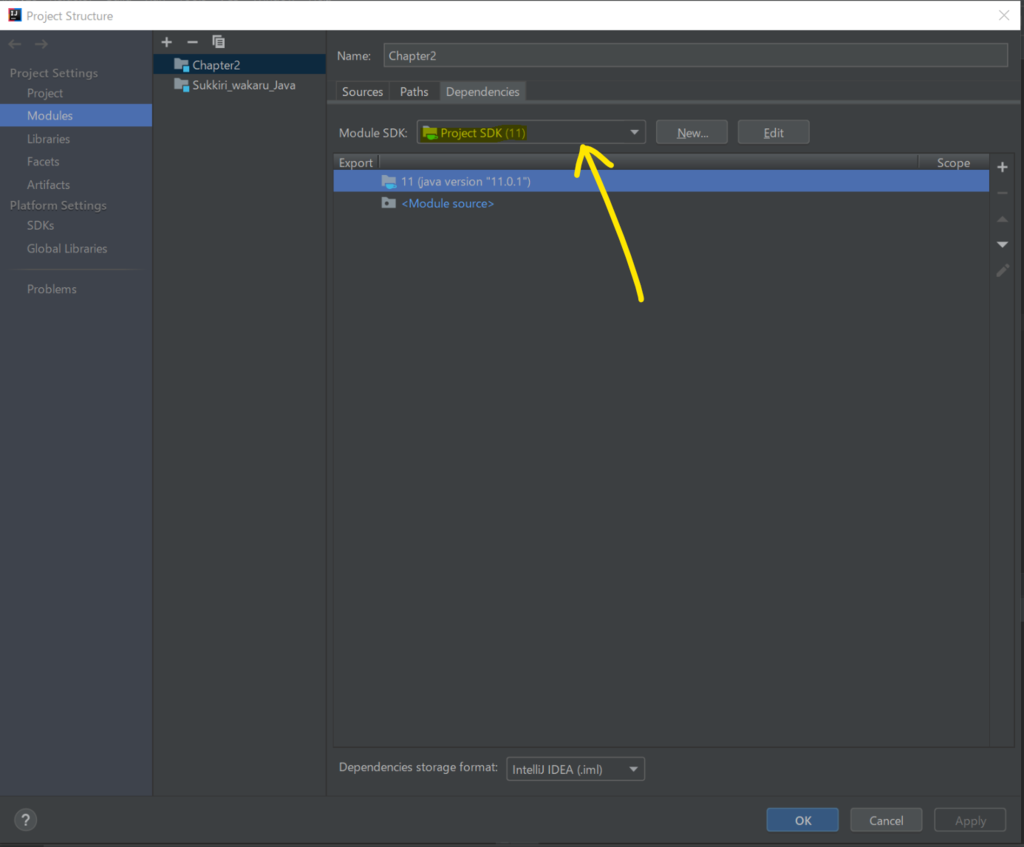This screenshot has height=847, width=1024.
Task: Click the JDK 11 folder icon in list
Action: point(389,182)
